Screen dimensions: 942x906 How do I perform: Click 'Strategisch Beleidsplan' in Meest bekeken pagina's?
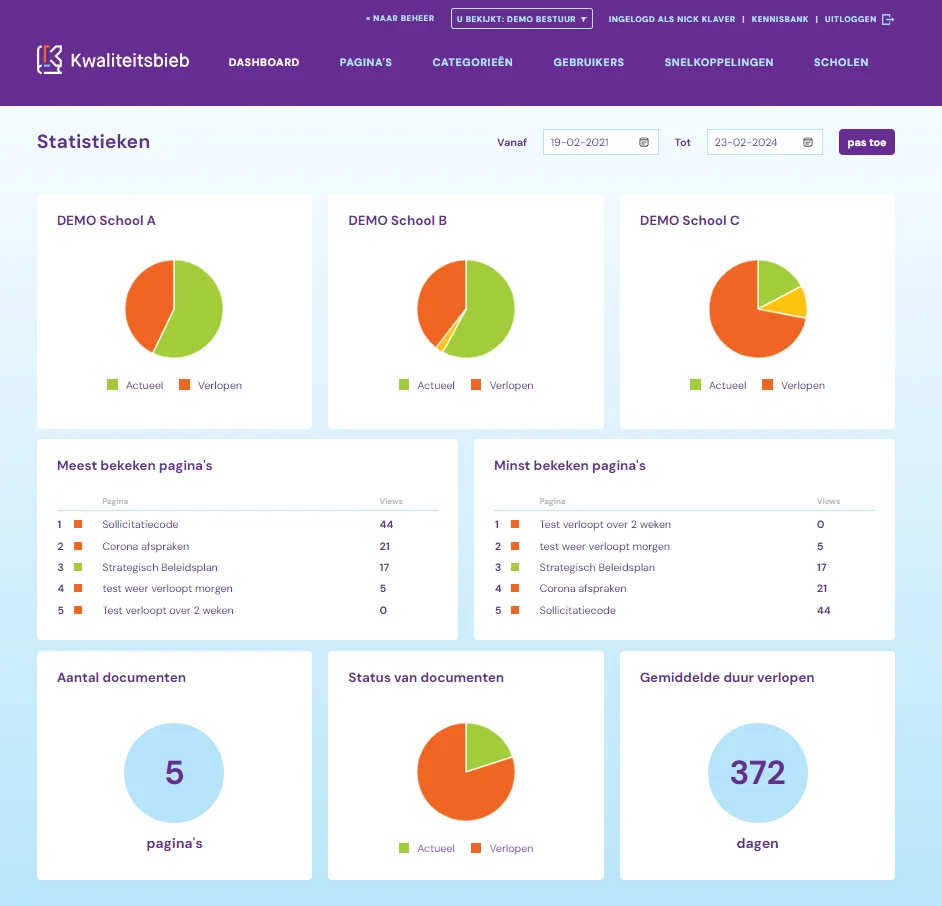(x=160, y=567)
